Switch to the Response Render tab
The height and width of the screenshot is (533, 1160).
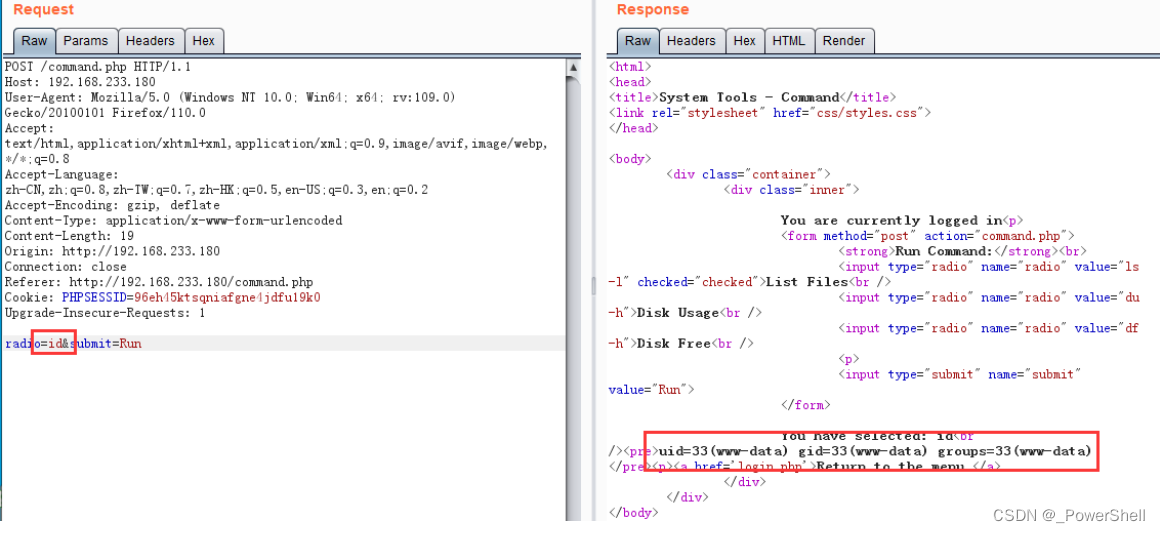(843, 41)
